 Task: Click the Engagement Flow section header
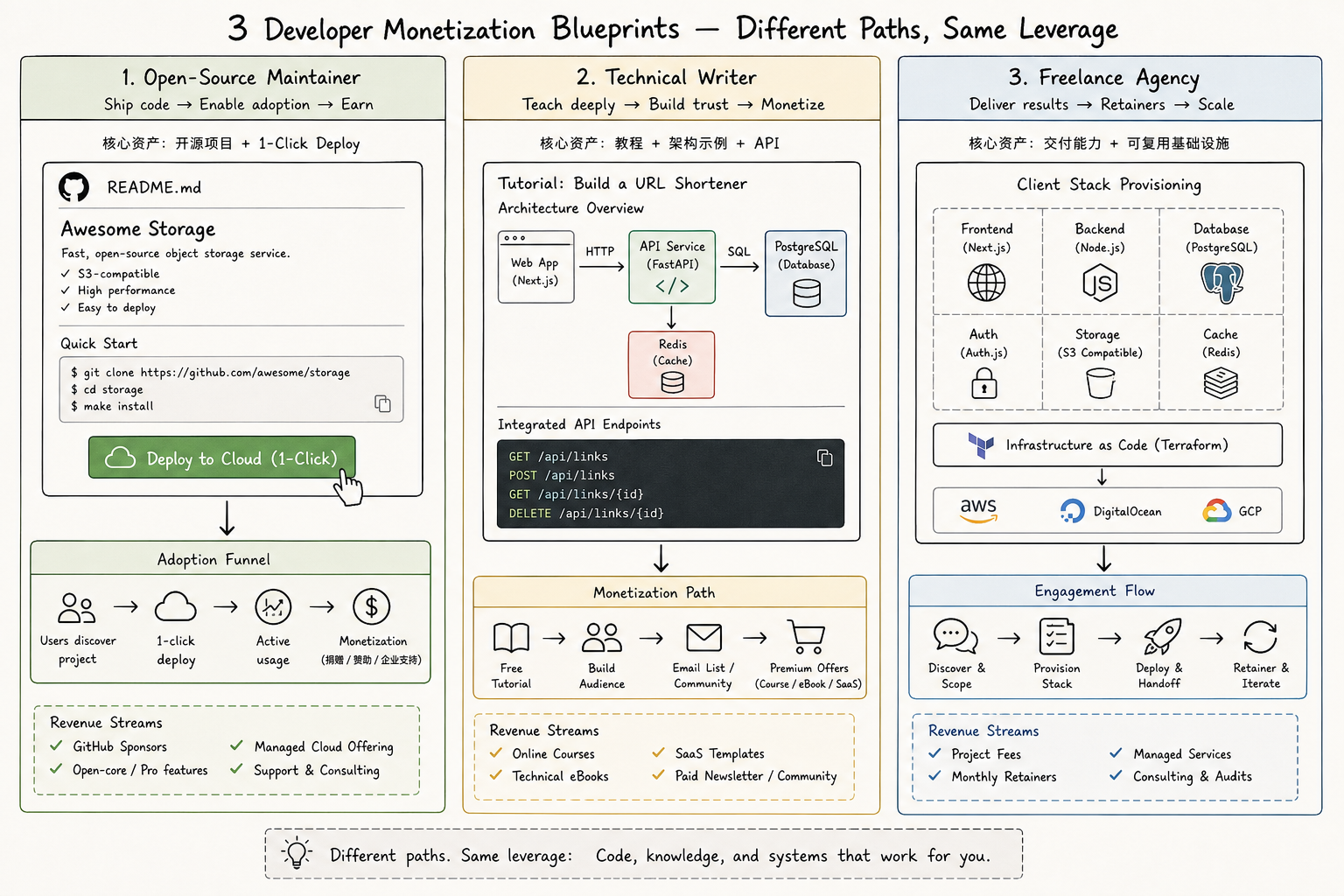point(1108,591)
